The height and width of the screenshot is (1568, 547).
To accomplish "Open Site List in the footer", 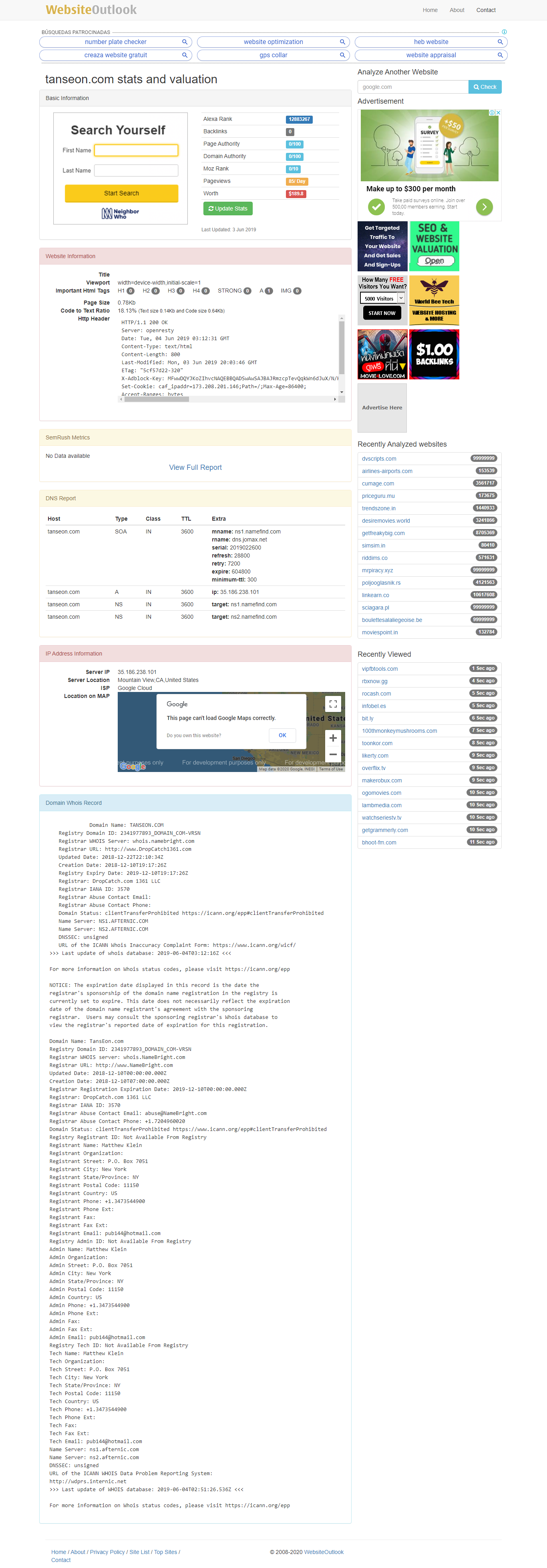I will [x=139, y=1552].
